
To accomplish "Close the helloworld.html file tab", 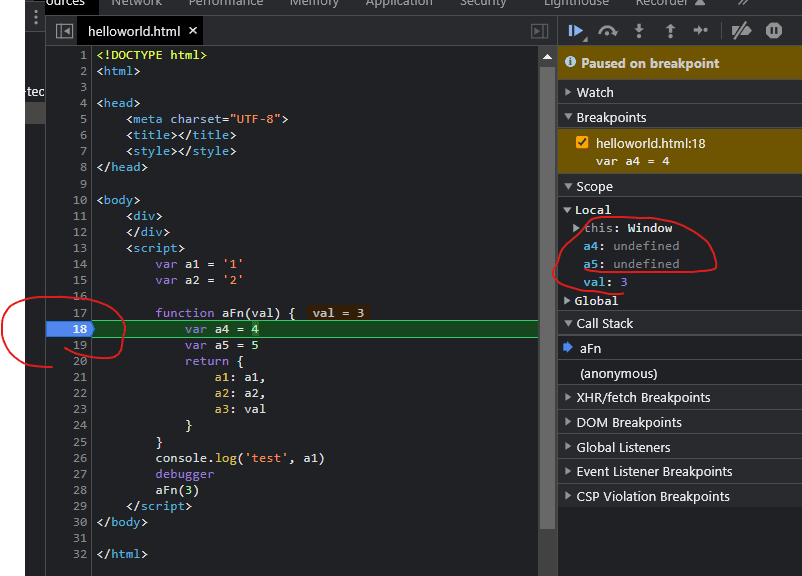I will coord(191,32).
